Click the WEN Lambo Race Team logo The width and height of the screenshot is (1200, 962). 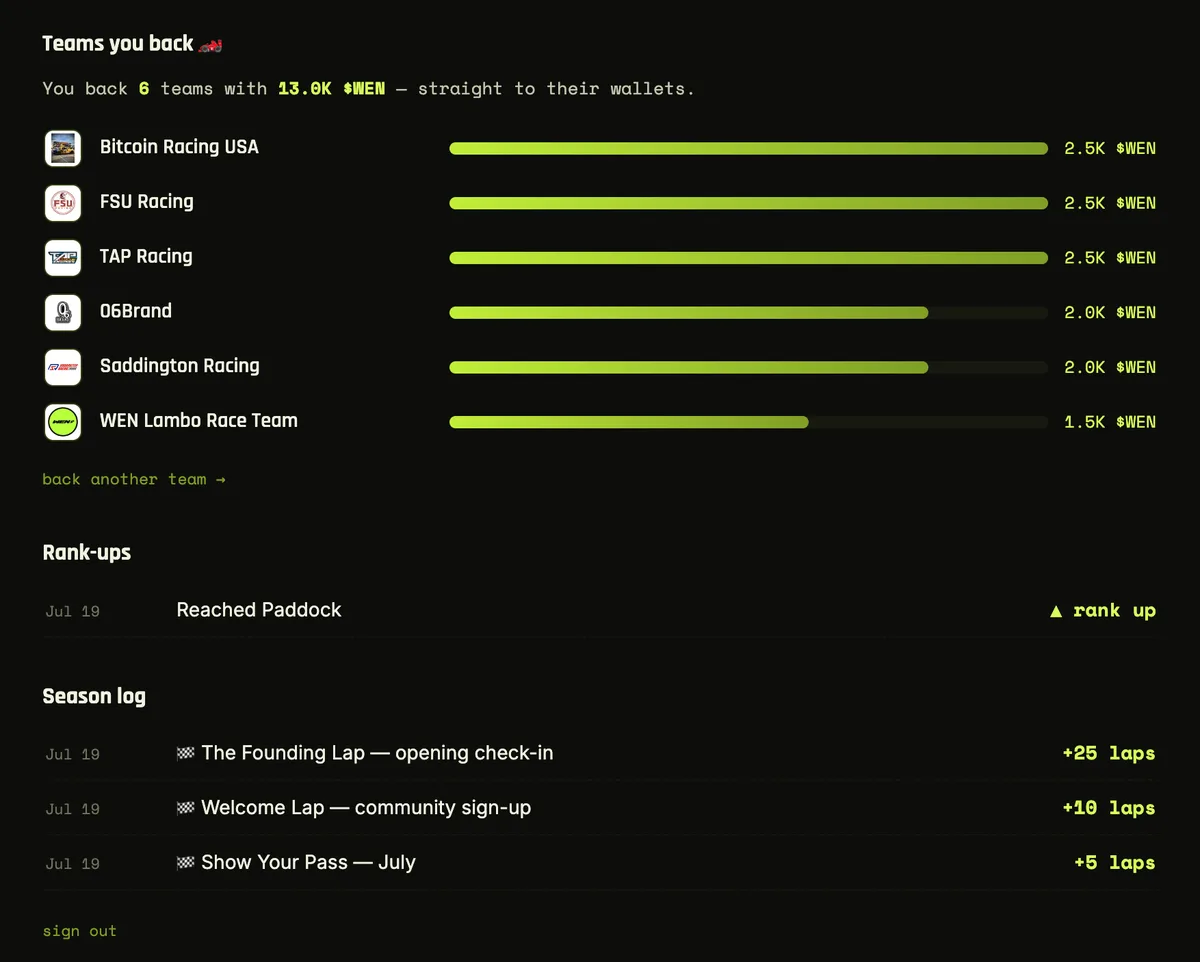coord(63,422)
